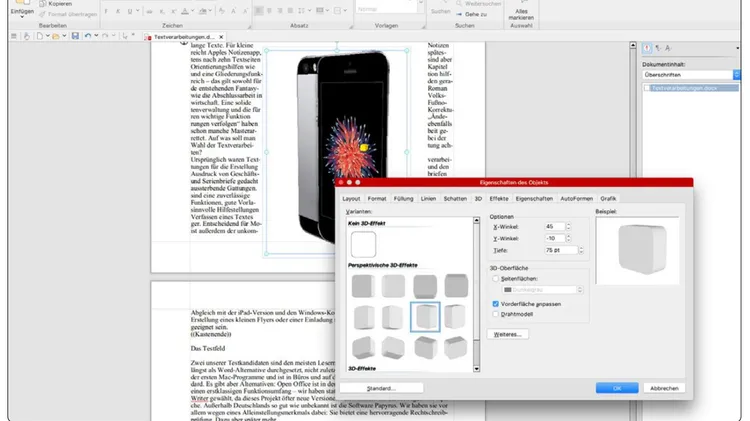Viewport: 750px width, 421px height.
Task: Click the red navigator icon in sidebar
Action: (x=647, y=48)
